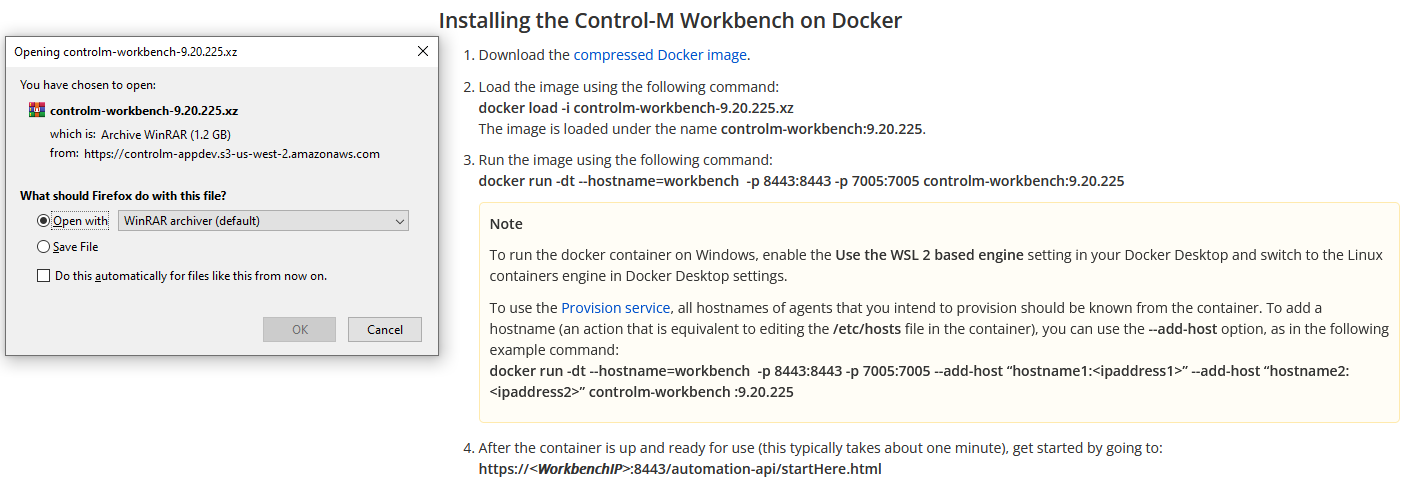The width and height of the screenshot is (1415, 494).
Task: Click the dialog title bar text
Action: [125, 51]
